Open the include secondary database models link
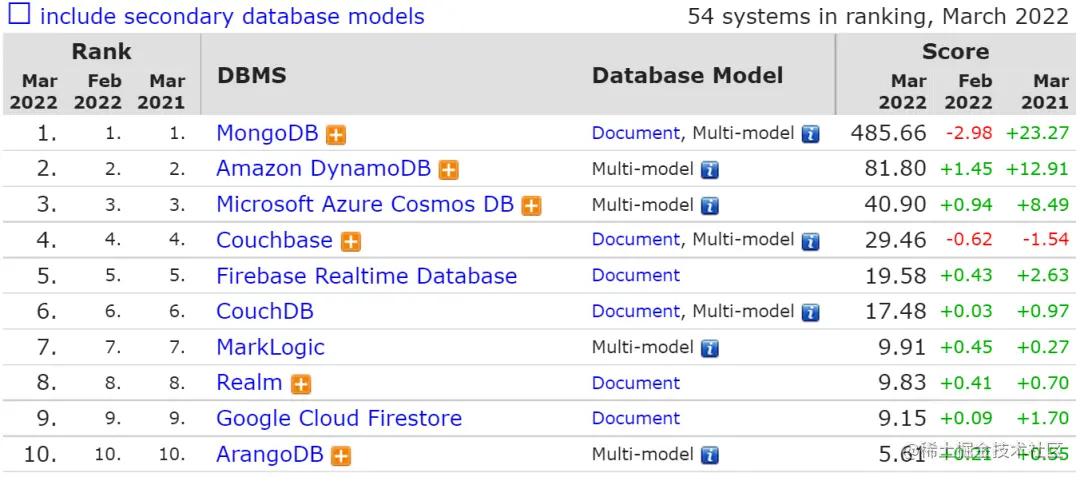The image size is (1080, 477). click(232, 17)
